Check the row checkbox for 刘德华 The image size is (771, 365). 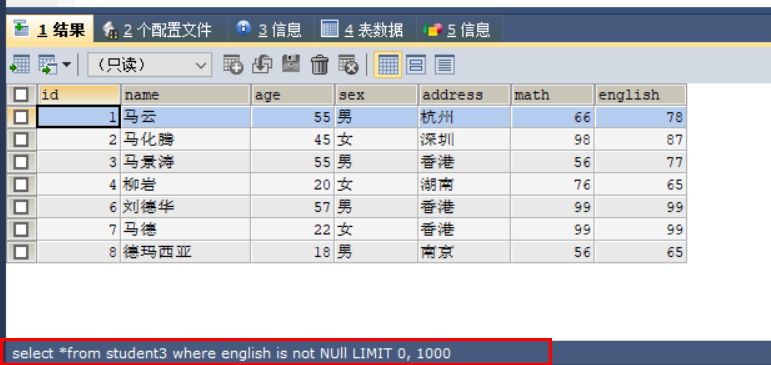pyautogui.click(x=21, y=207)
